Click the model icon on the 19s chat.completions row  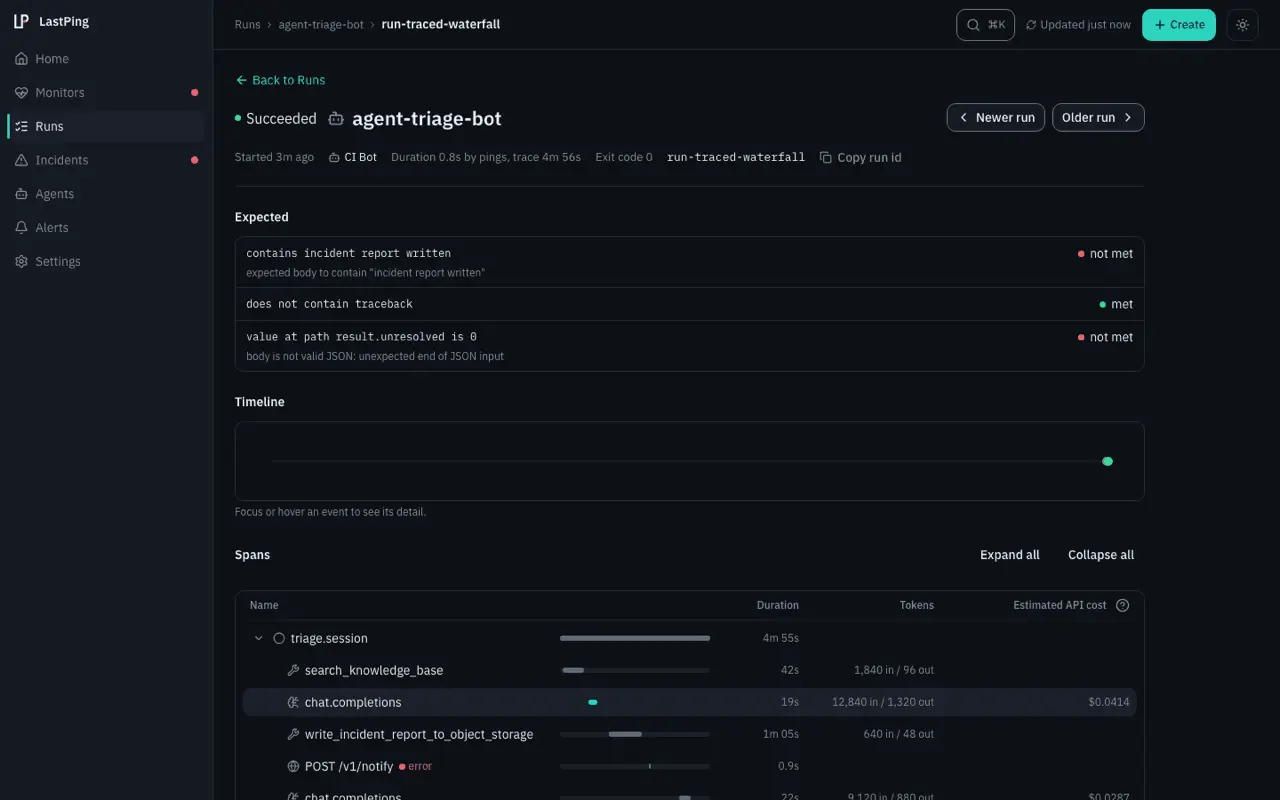(293, 702)
